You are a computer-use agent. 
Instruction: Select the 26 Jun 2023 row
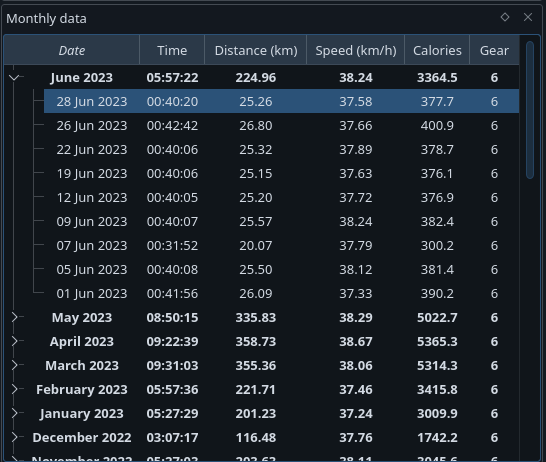(x=281, y=125)
